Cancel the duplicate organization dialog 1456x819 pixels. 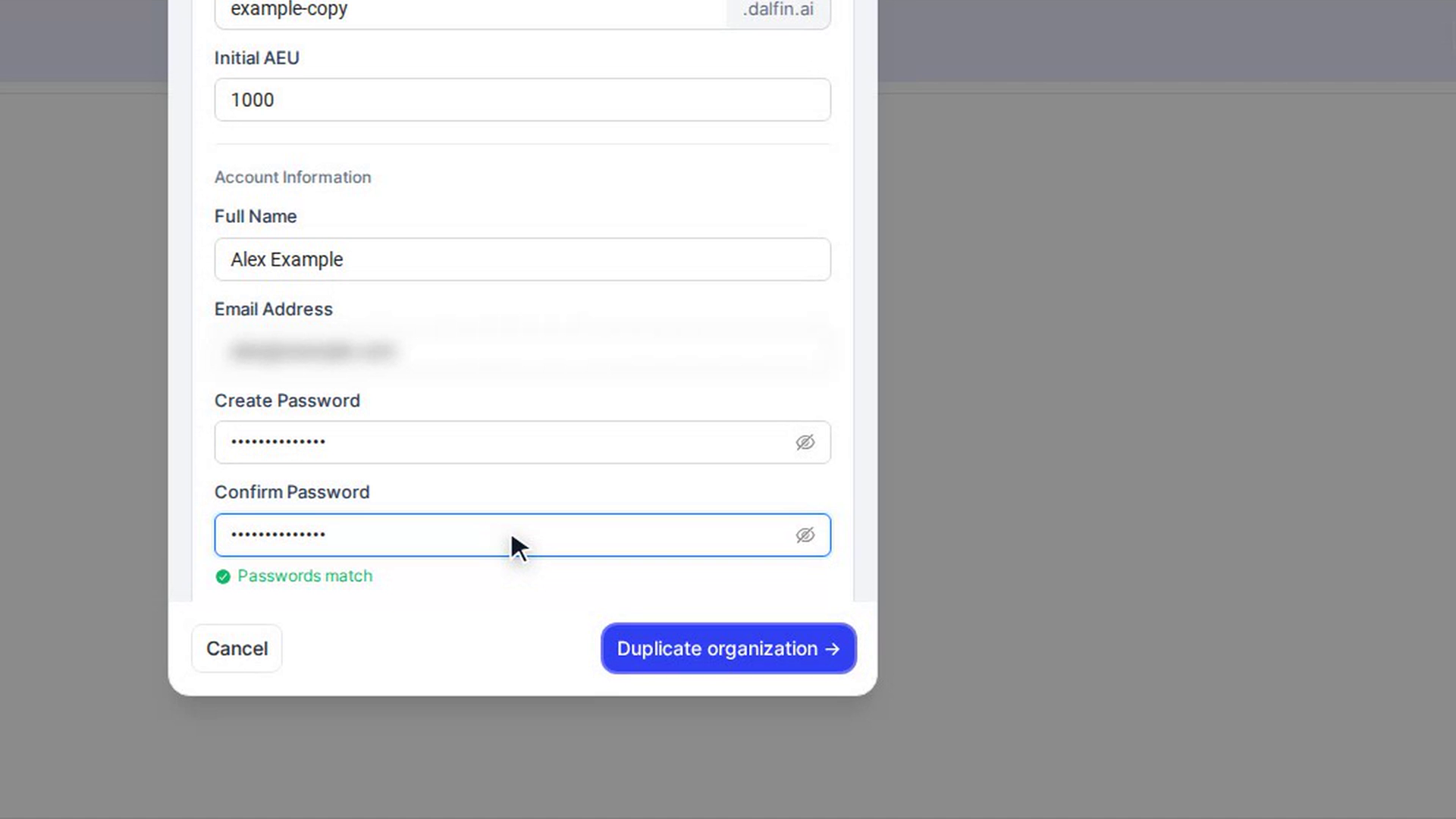(x=237, y=648)
